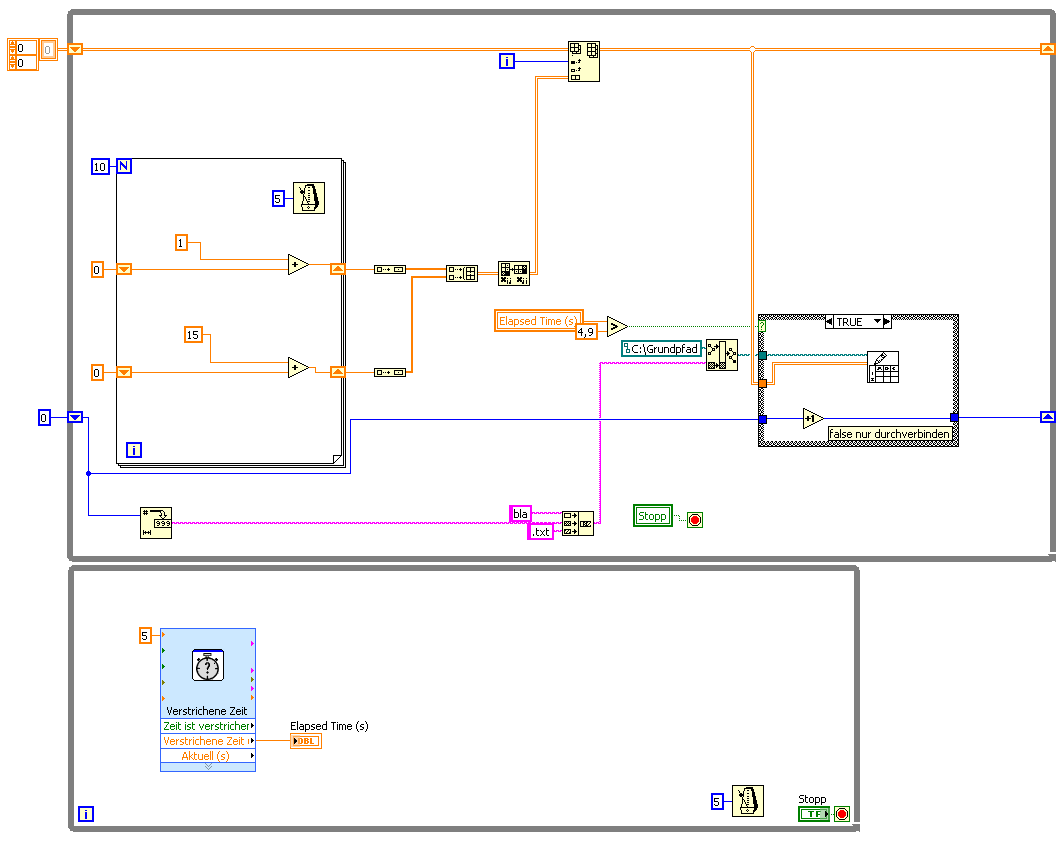Select the orange constant 1
This screenshot has width=1064, height=845.
point(181,243)
